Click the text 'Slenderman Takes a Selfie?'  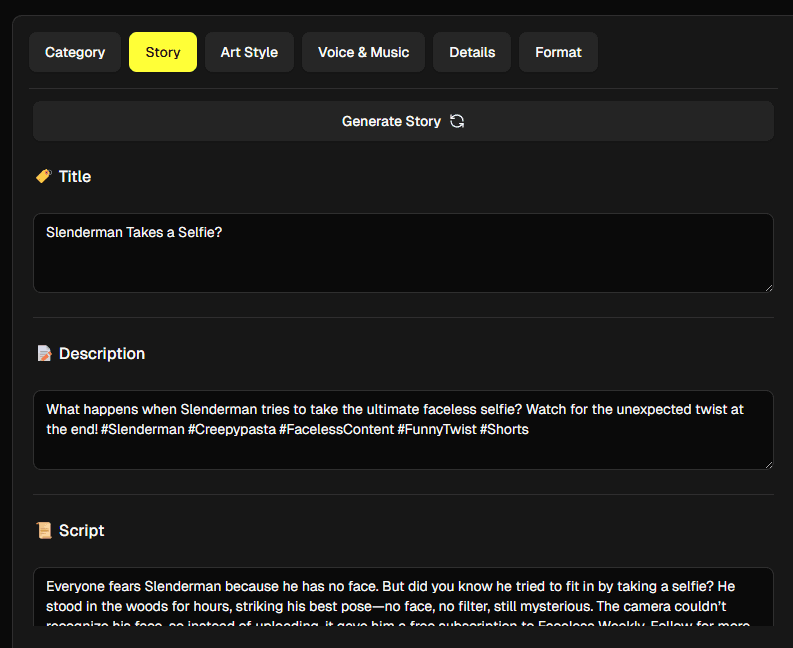point(134,232)
